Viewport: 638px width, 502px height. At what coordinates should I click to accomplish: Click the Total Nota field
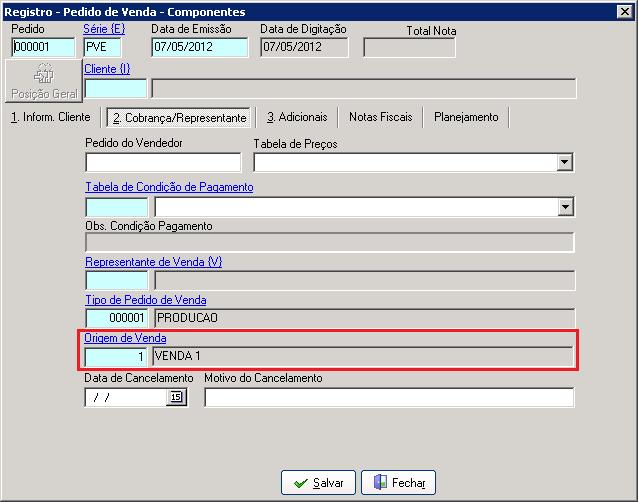409,48
